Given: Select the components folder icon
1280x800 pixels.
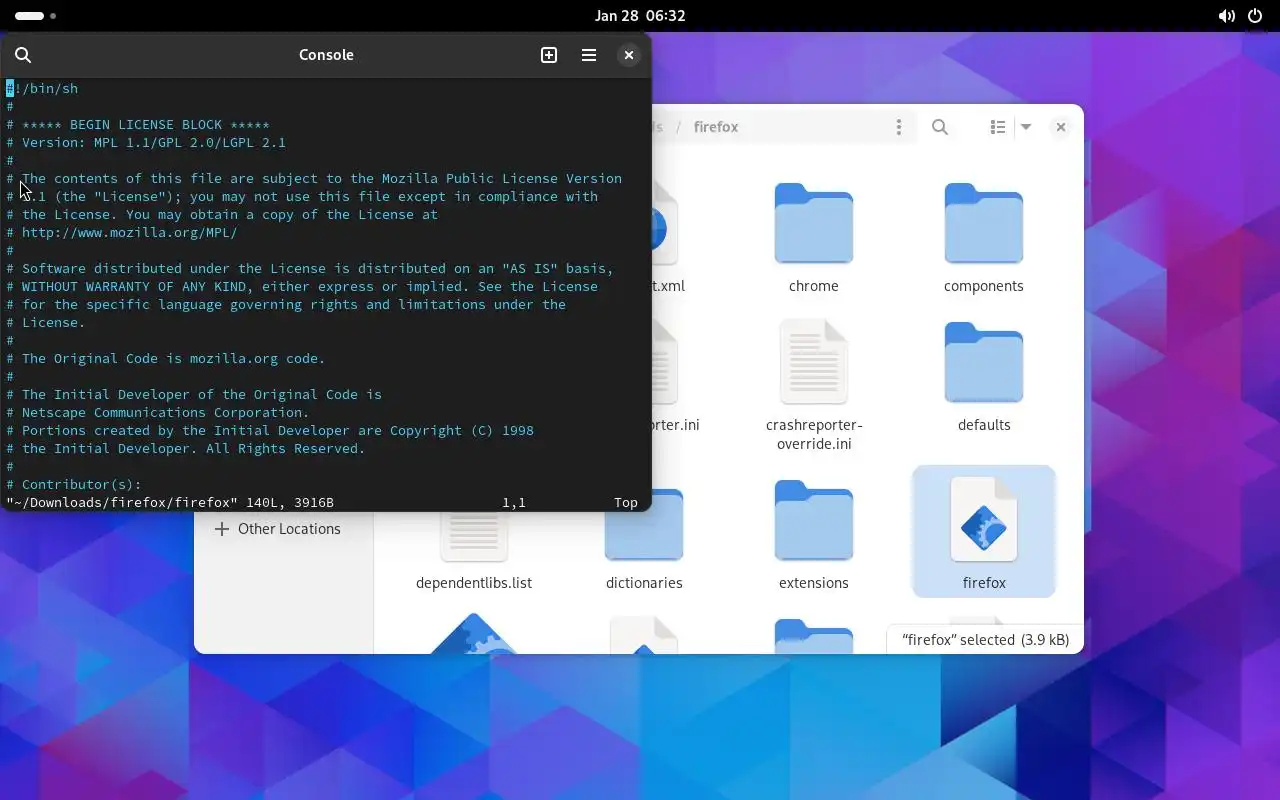Looking at the screenshot, I should [984, 224].
